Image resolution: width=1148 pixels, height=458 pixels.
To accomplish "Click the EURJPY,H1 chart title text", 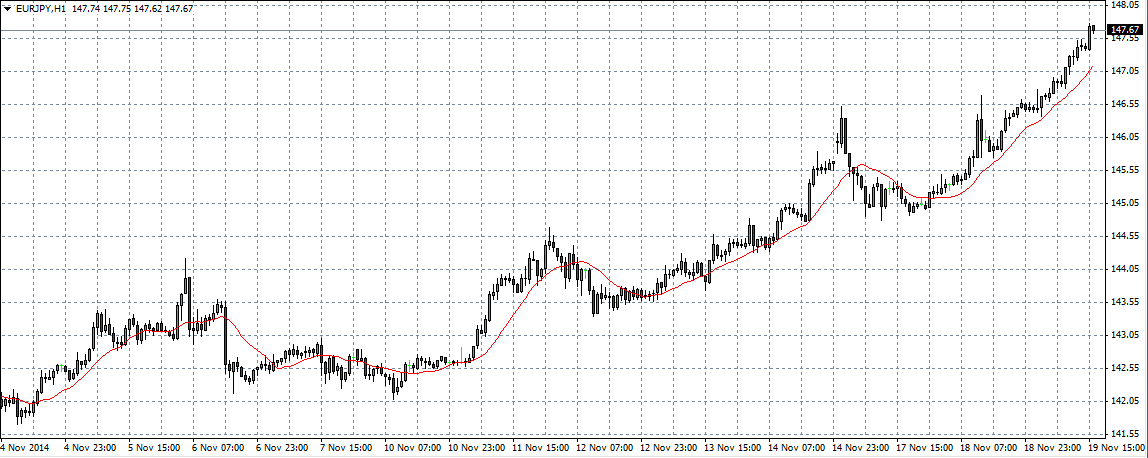I will [40, 9].
